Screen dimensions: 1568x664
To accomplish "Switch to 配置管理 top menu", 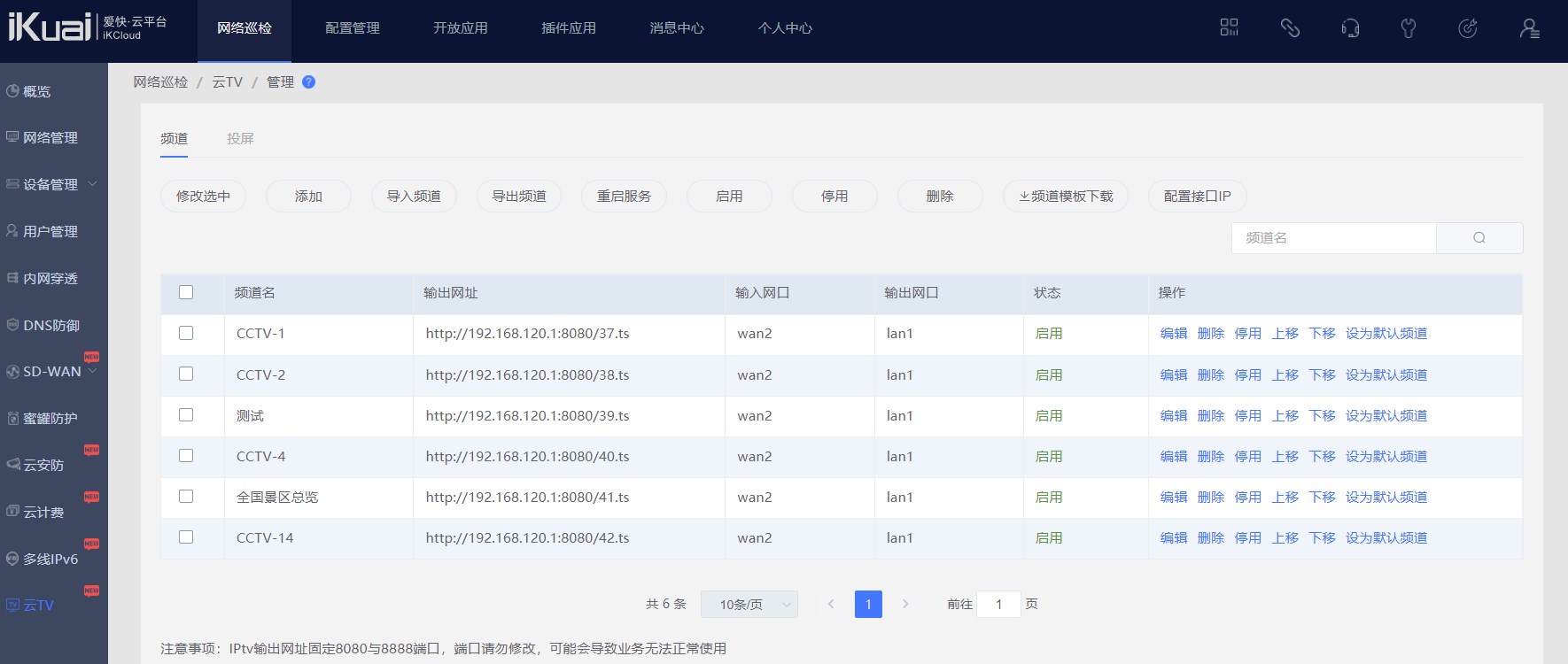I will (353, 28).
